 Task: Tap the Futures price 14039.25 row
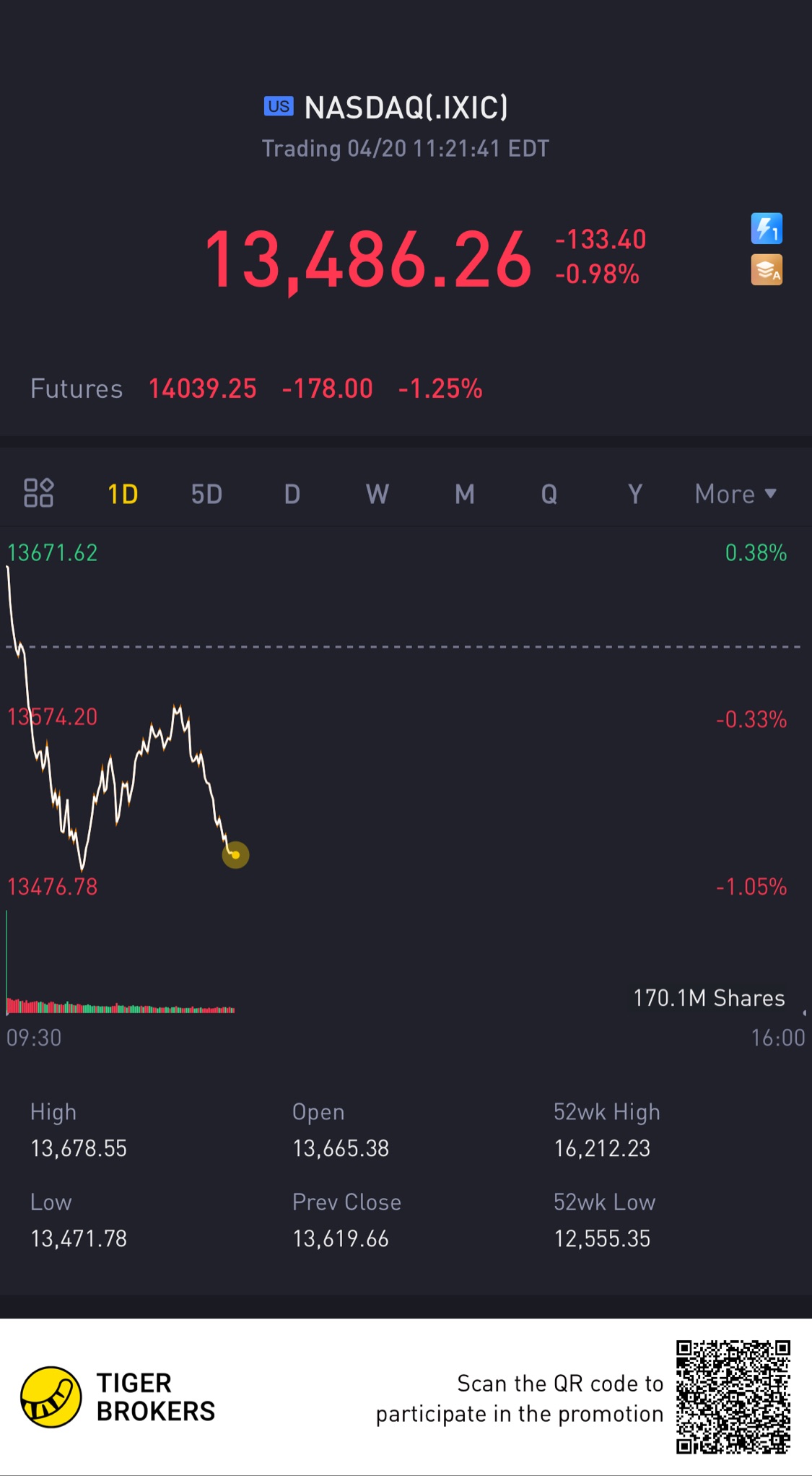(x=256, y=388)
